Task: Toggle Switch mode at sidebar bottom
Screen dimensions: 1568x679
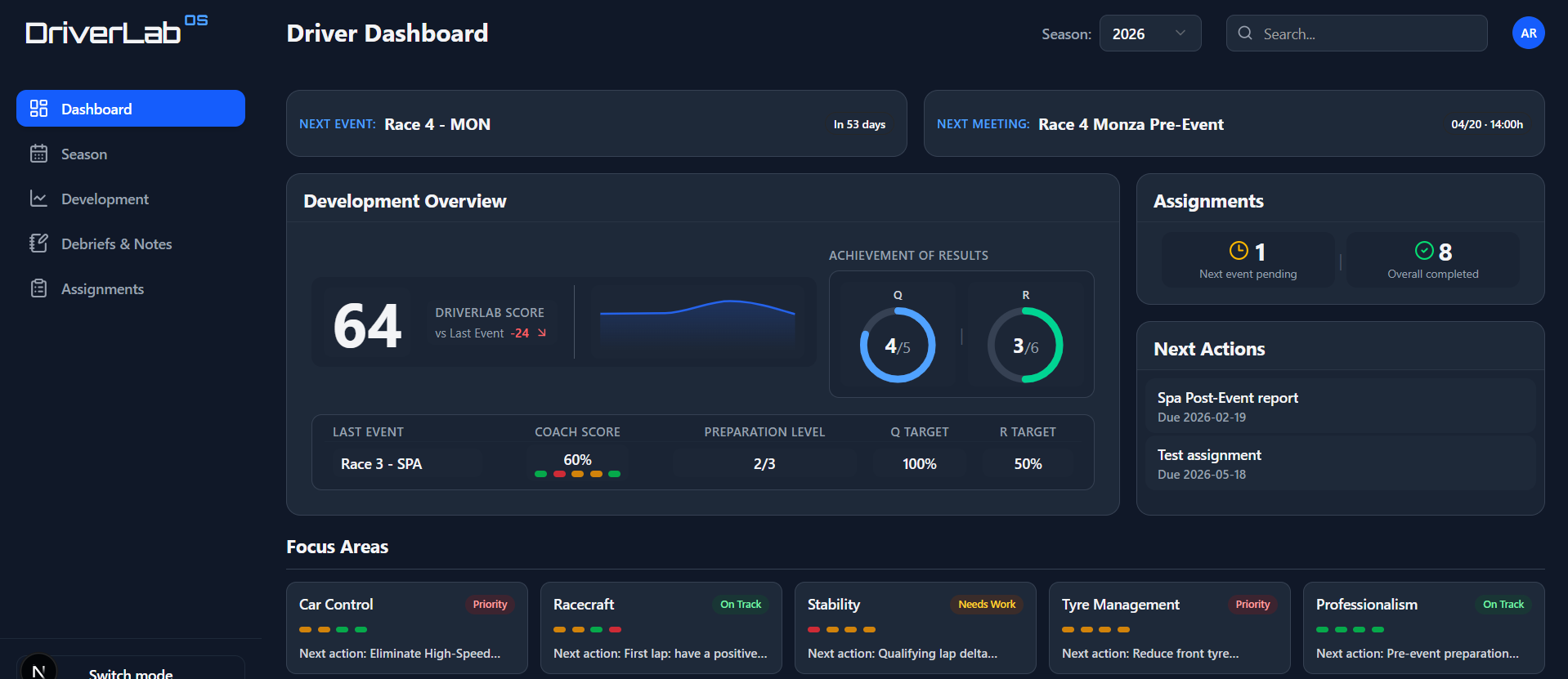Action: click(x=131, y=671)
